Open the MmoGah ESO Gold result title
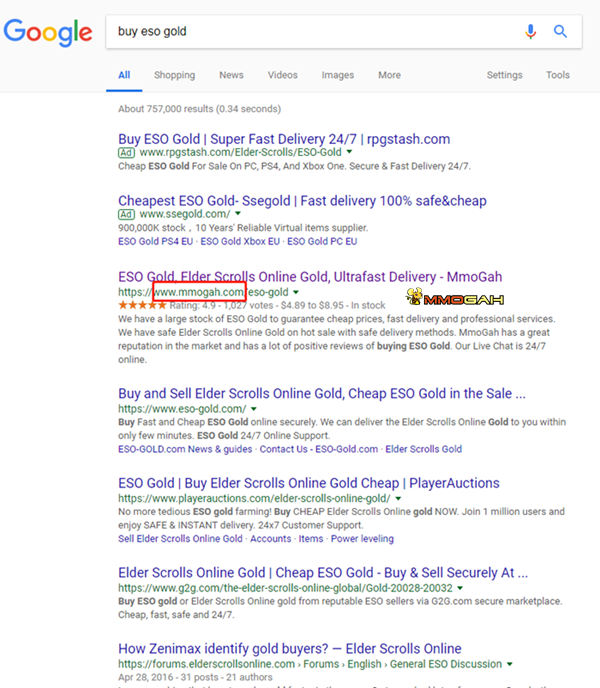The width and height of the screenshot is (600, 688). click(310, 277)
